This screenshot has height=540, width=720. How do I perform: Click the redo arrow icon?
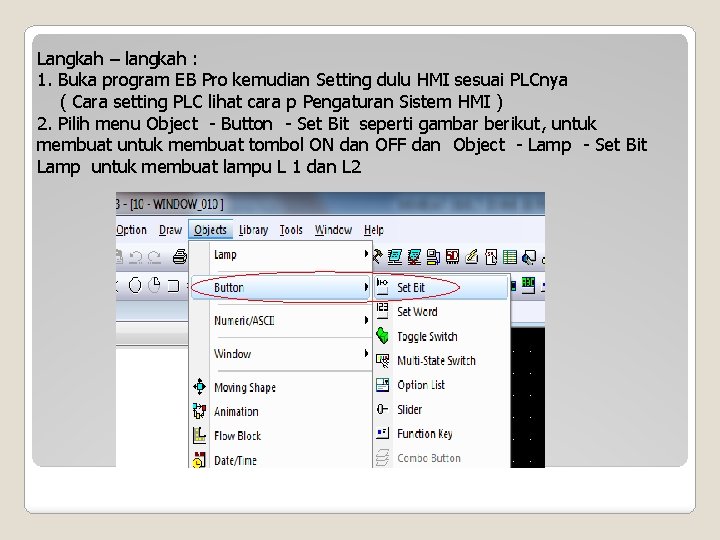(154, 257)
